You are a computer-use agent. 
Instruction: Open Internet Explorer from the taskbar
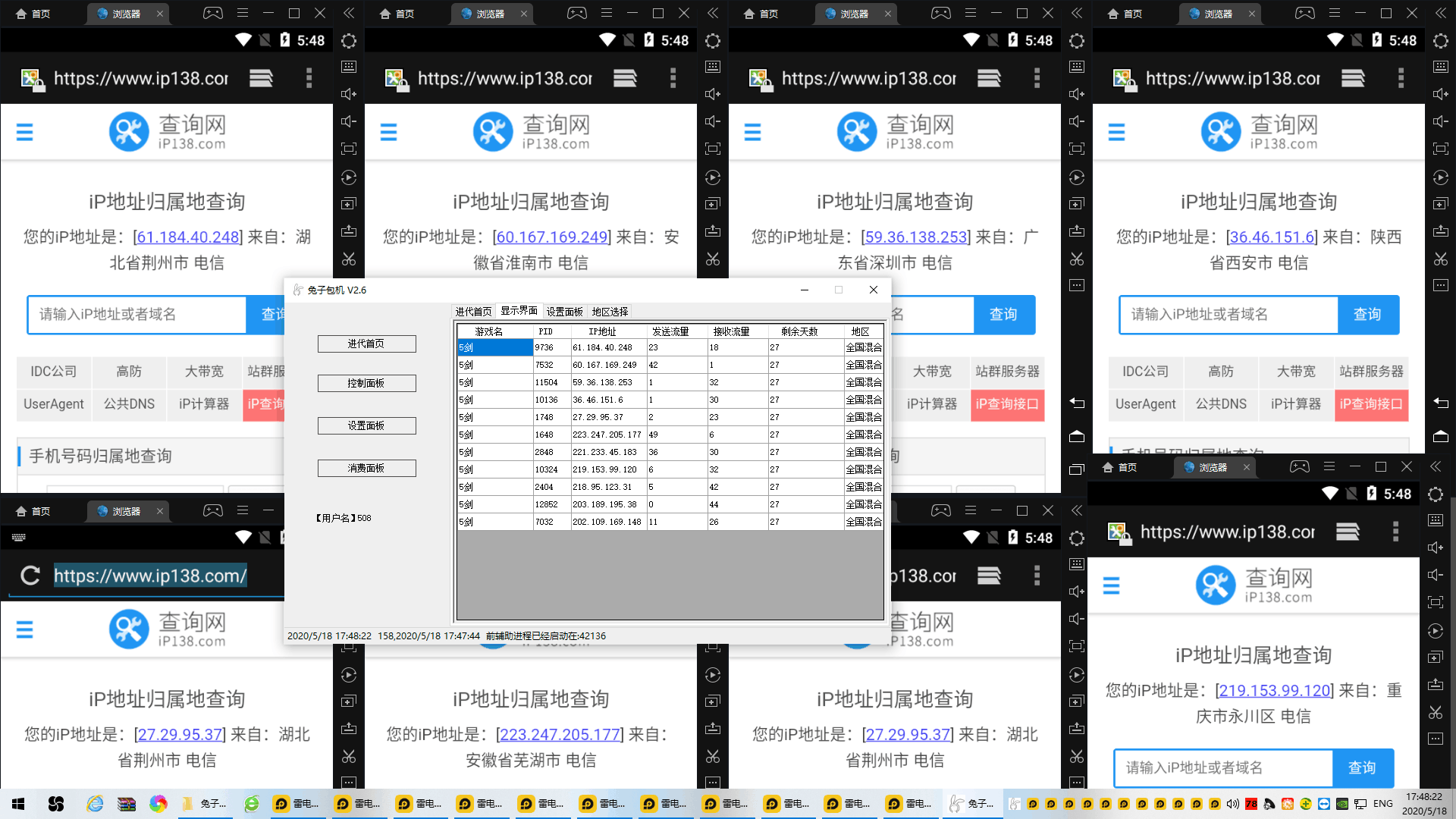click(95, 804)
